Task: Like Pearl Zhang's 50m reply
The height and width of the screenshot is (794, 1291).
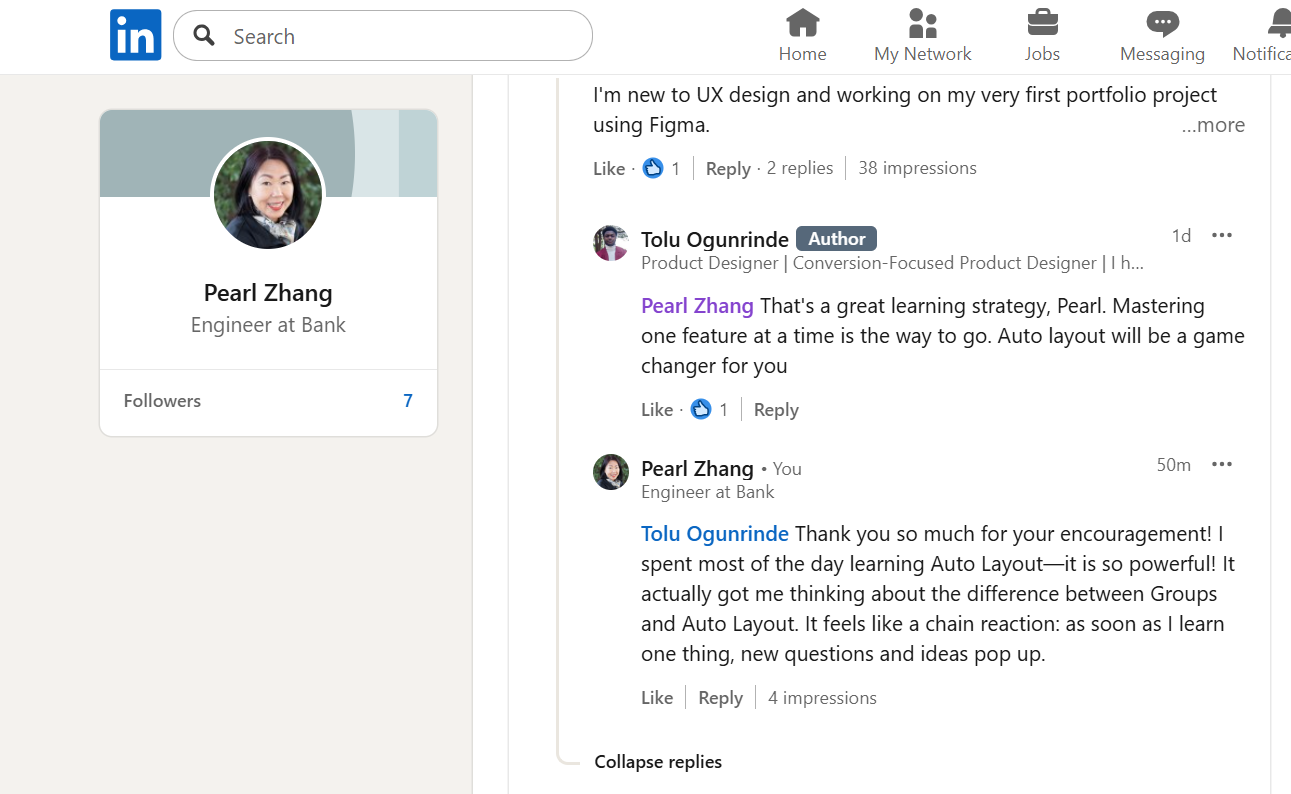Action: (x=657, y=698)
